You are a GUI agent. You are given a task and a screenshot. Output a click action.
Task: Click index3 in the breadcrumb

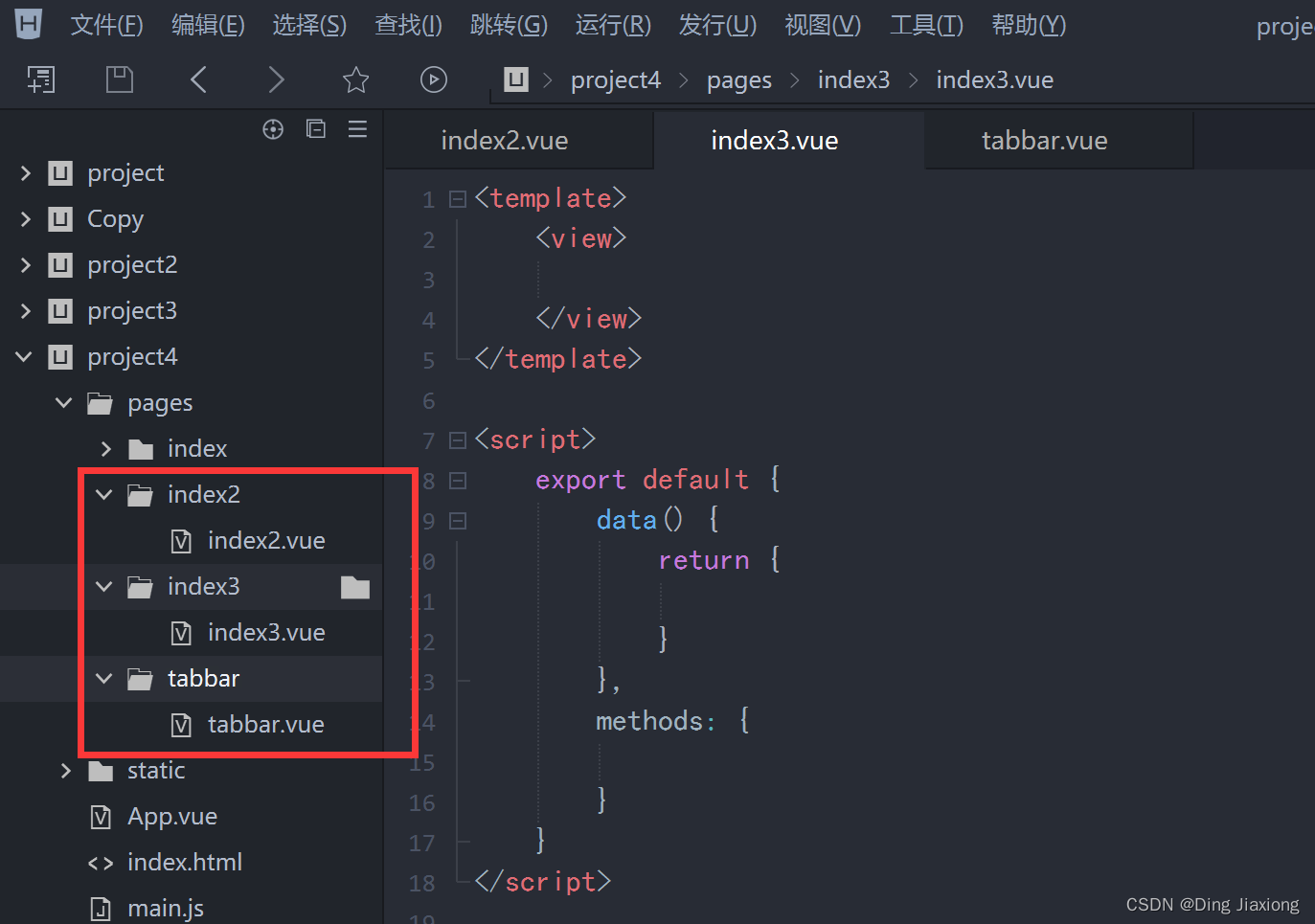853,80
